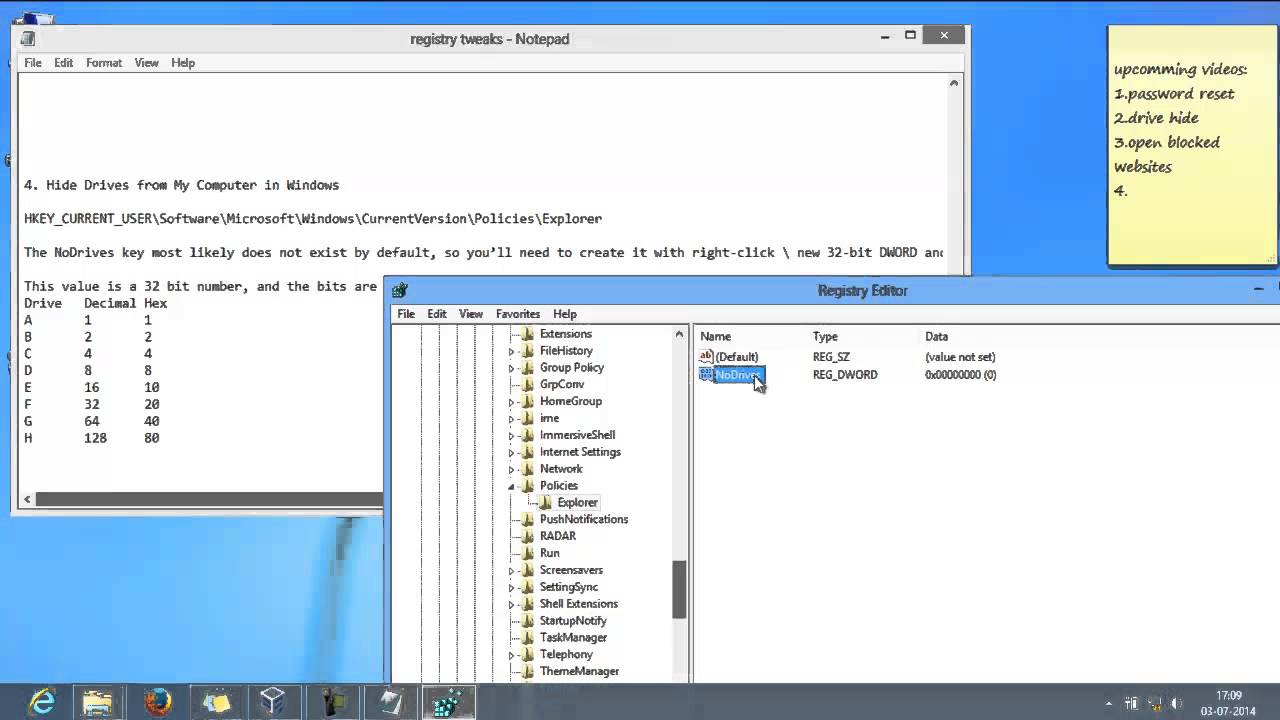The height and width of the screenshot is (720, 1280).
Task: Open File Explorer from the taskbar
Action: tap(98, 702)
